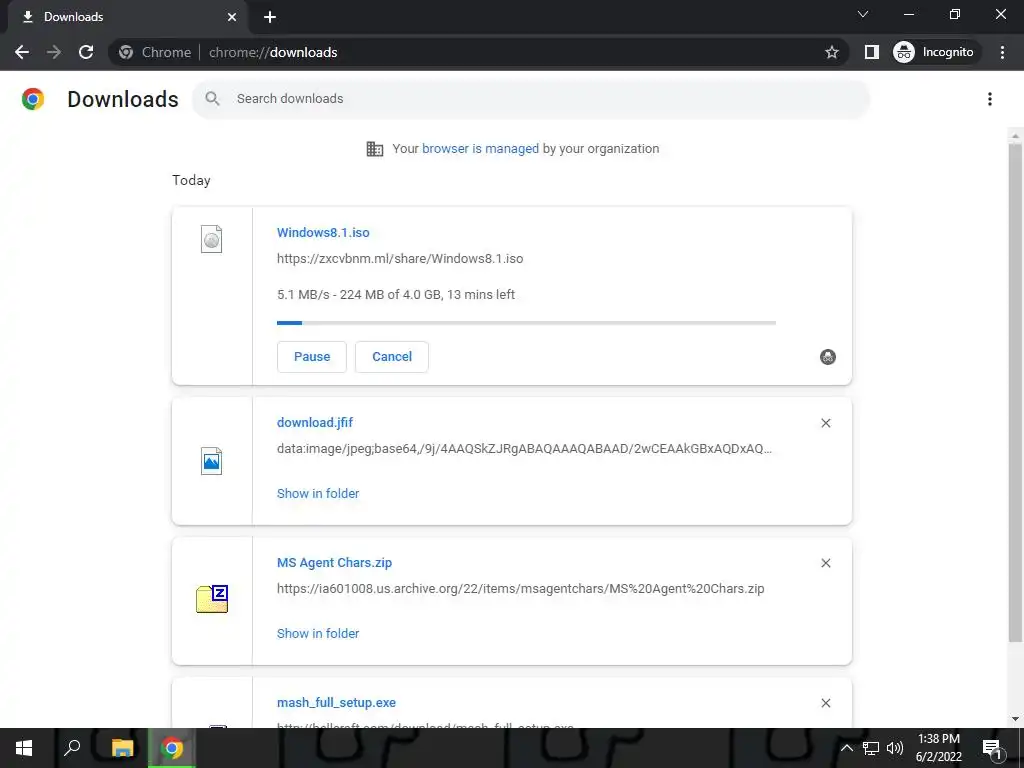Click the browser forward arrow
The height and width of the screenshot is (768, 1024).
point(54,52)
